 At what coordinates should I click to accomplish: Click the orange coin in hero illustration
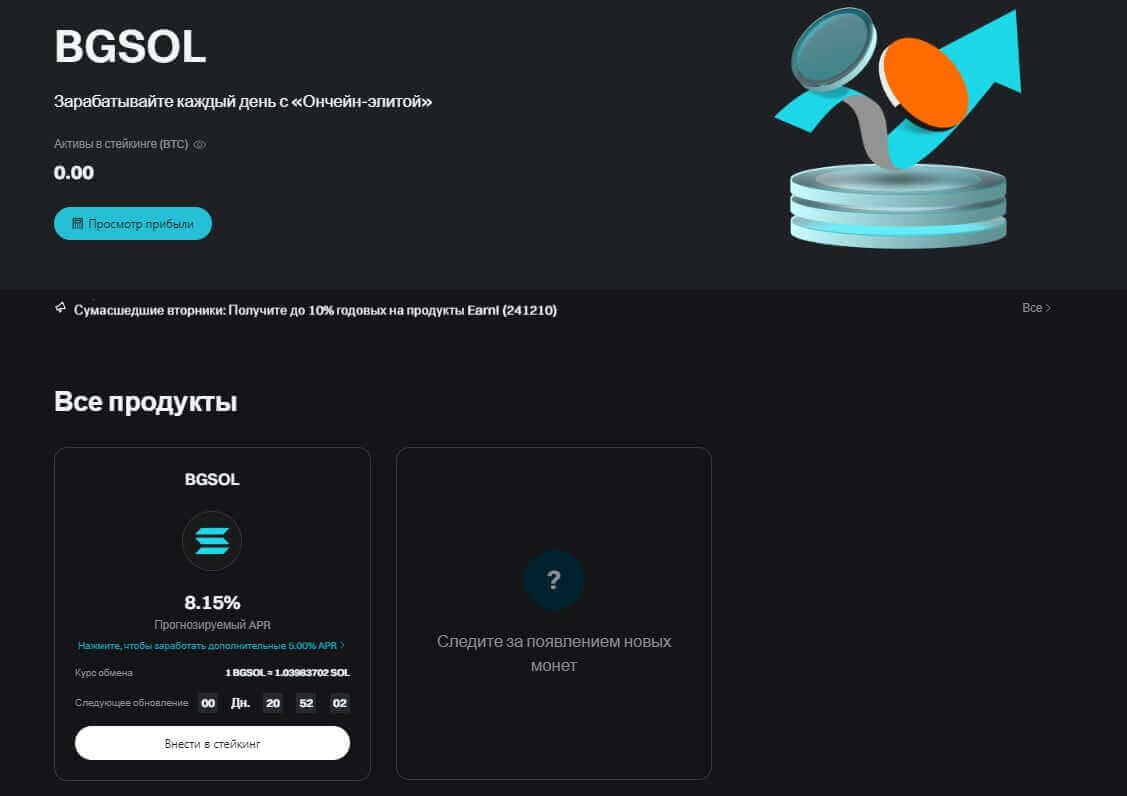[924, 84]
